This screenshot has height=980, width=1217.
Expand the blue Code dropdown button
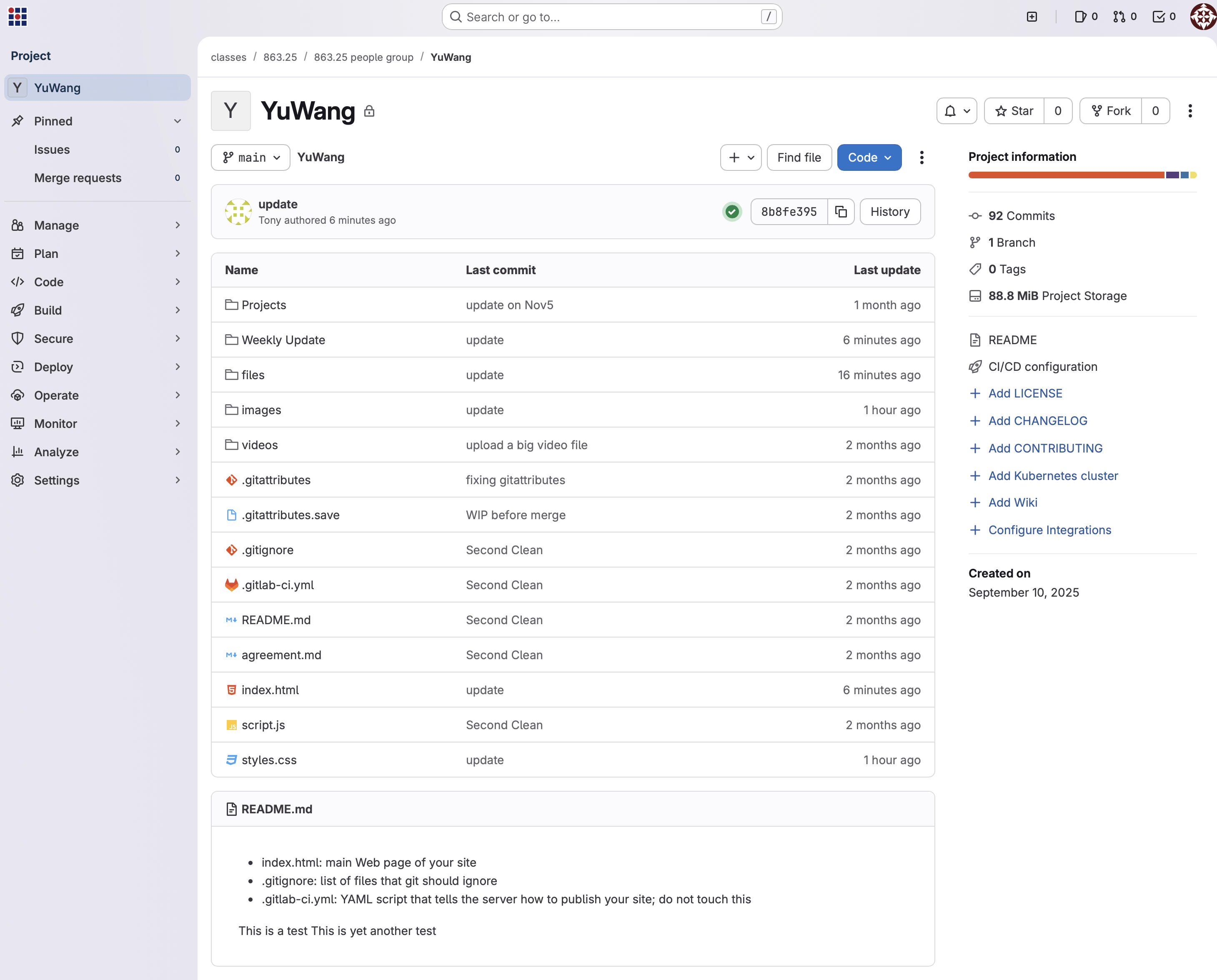(x=869, y=157)
